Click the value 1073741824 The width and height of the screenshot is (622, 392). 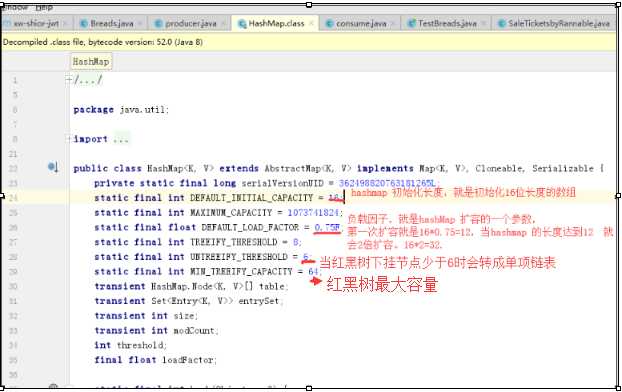click(x=313, y=213)
